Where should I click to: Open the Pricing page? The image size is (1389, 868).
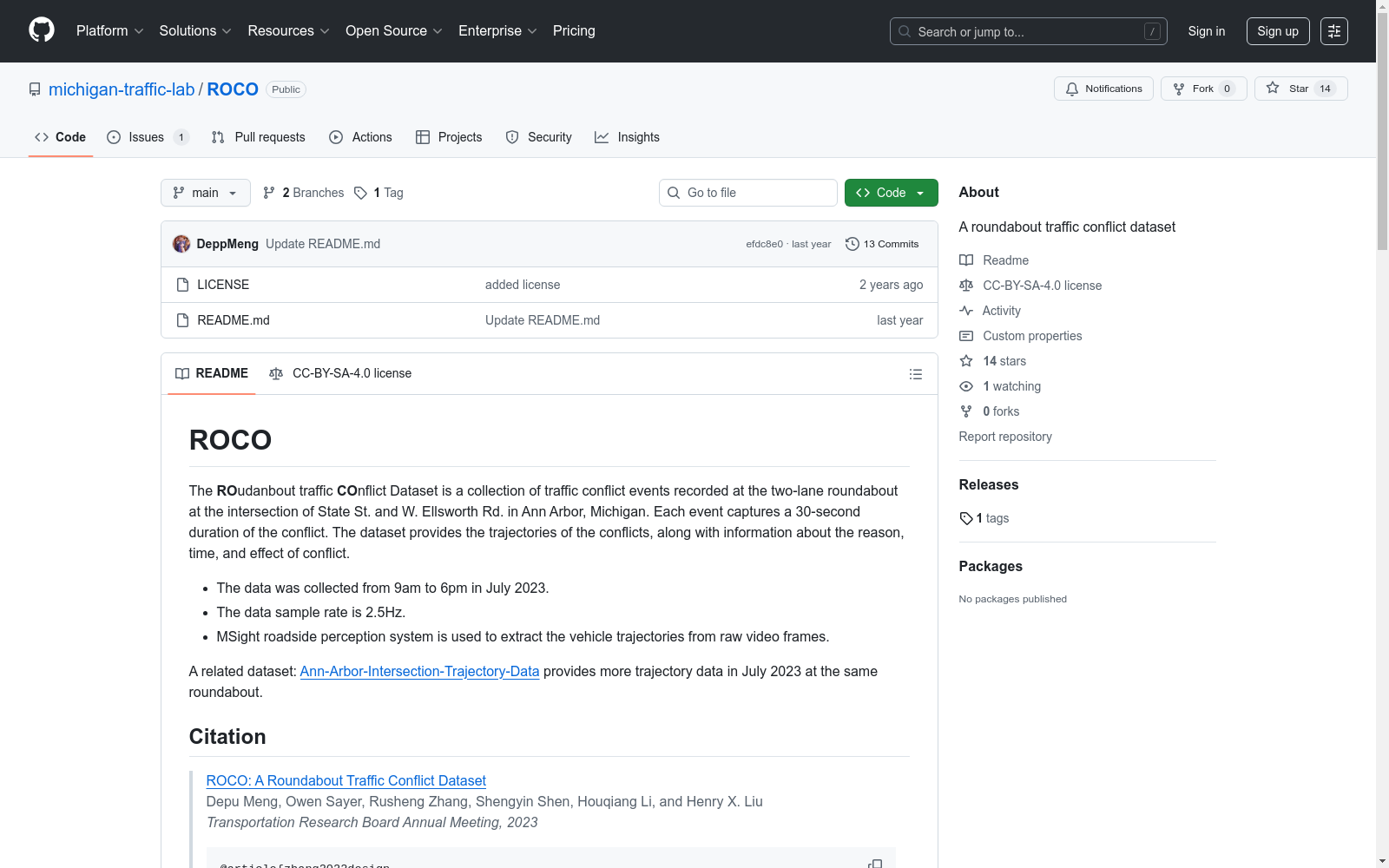click(x=574, y=31)
